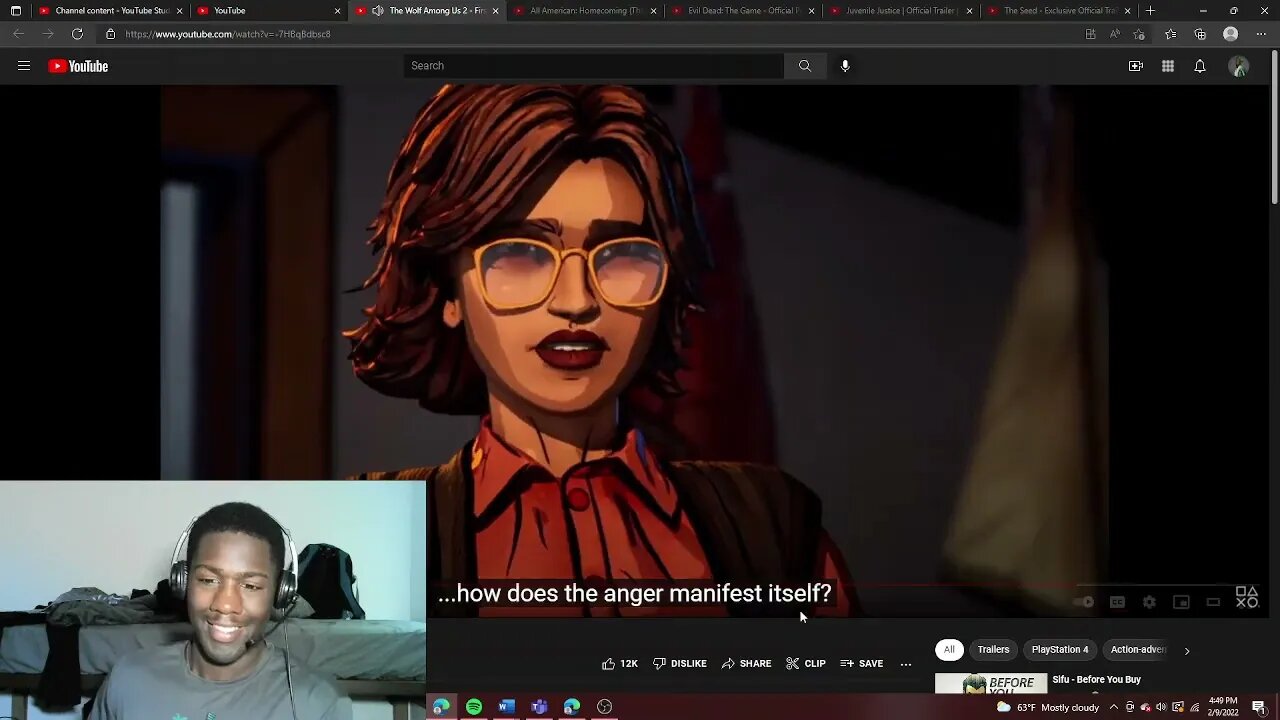
Task: Open player settings gear
Action: 1149,602
